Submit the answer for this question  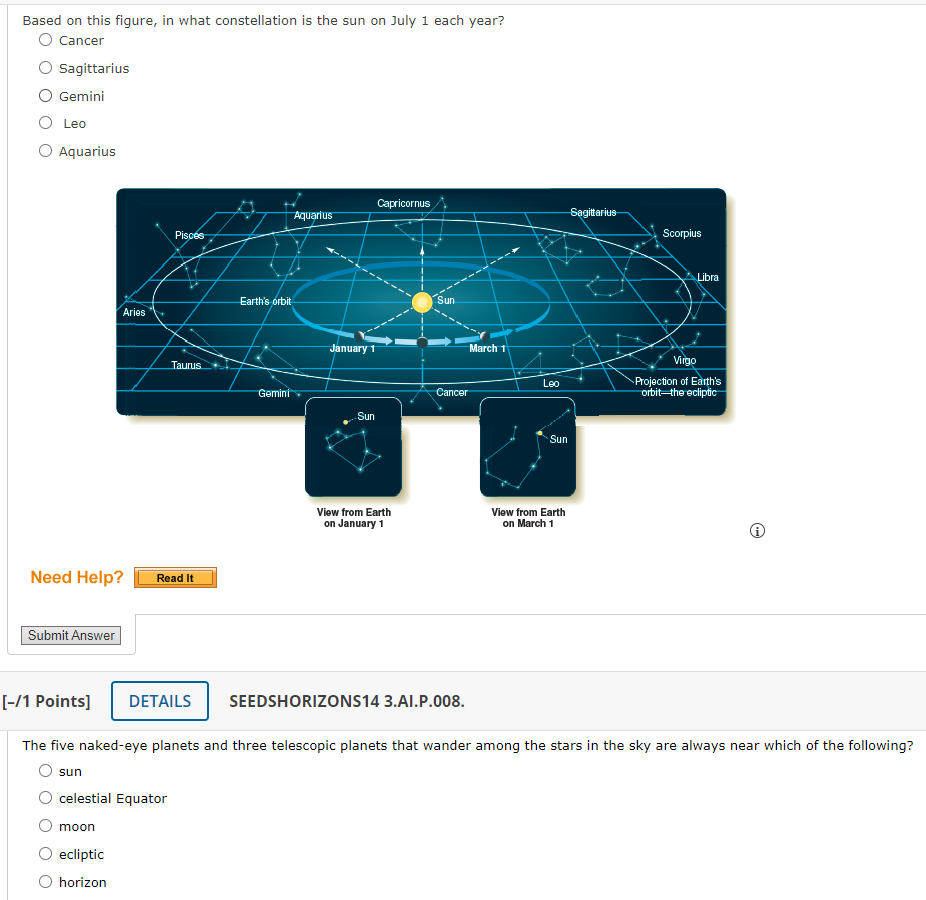[x=71, y=635]
